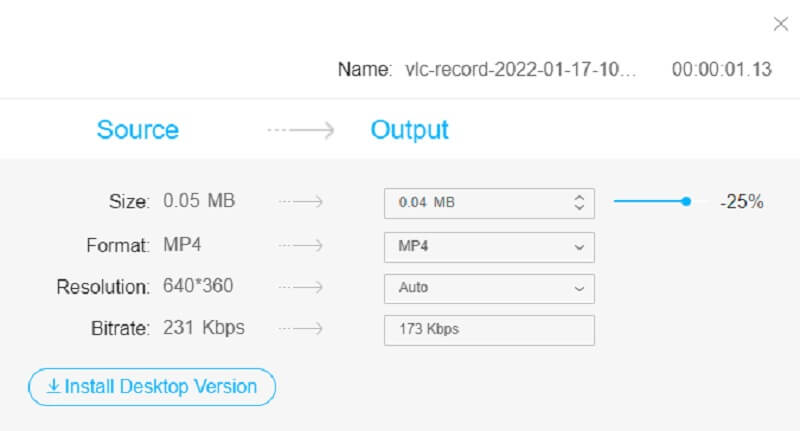The width and height of the screenshot is (800, 431).
Task: Click the arrow between Source and Output
Action: 301,130
